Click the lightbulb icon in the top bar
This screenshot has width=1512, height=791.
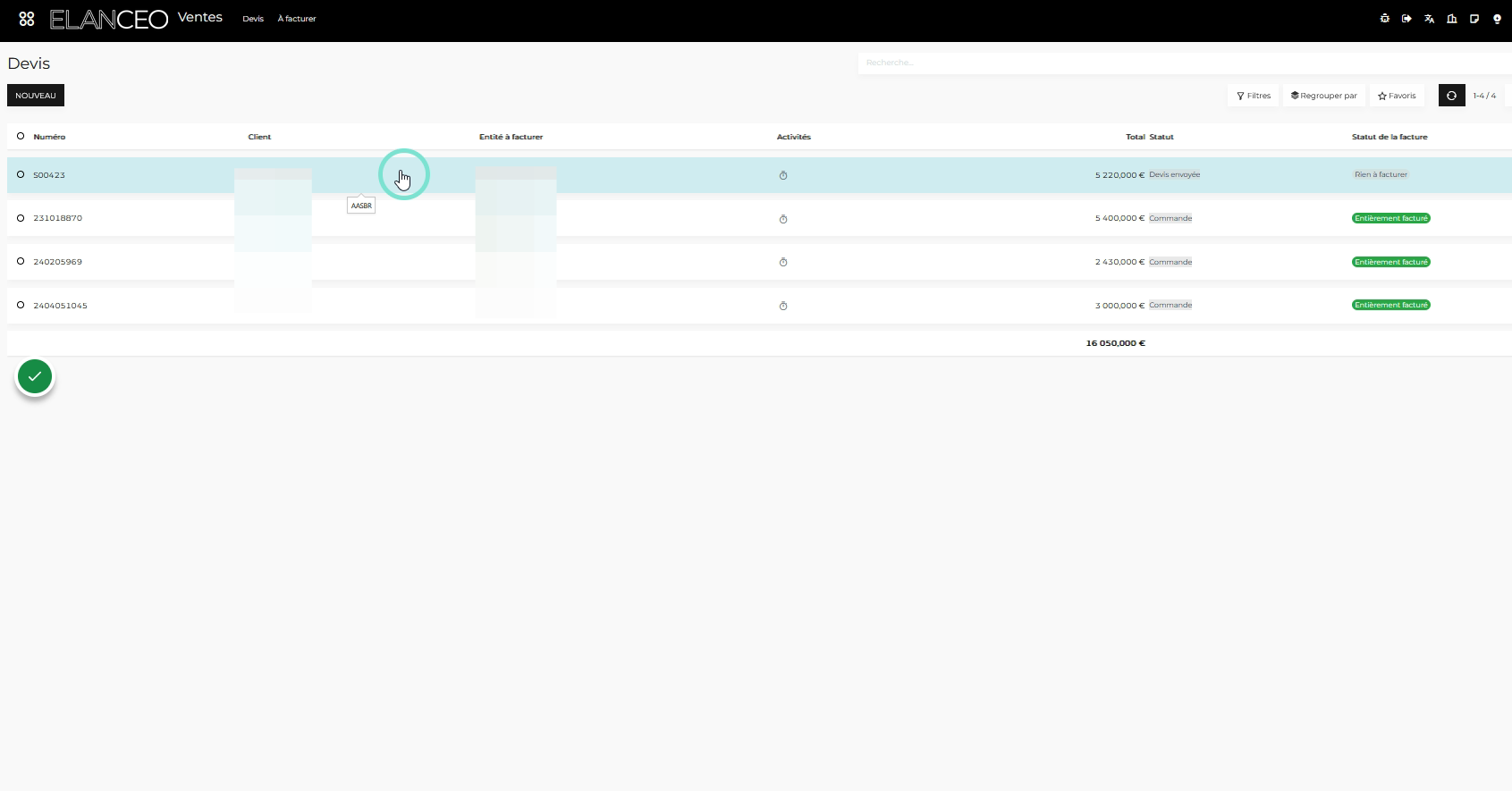point(1497,19)
